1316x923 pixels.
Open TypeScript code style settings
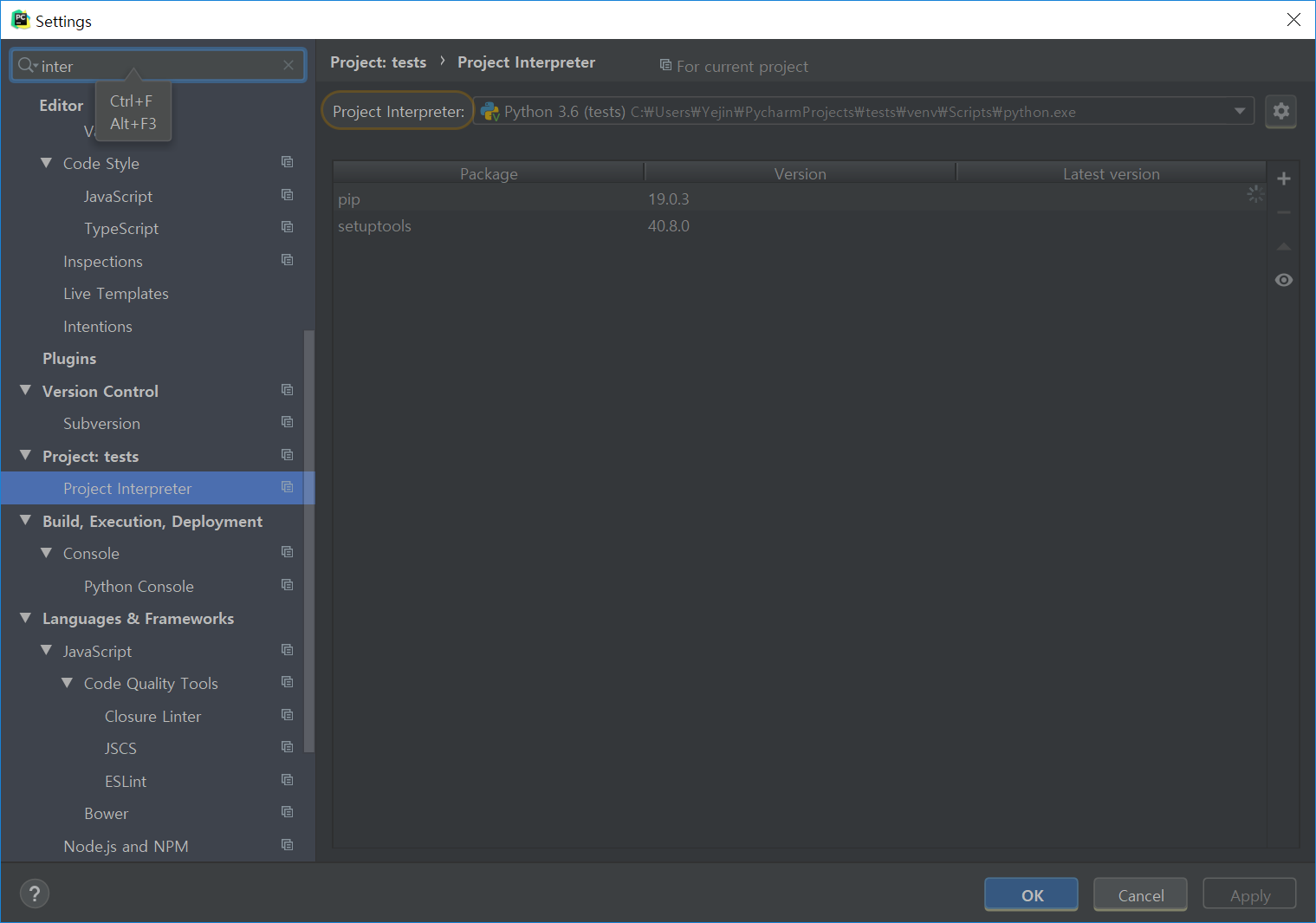121,229
